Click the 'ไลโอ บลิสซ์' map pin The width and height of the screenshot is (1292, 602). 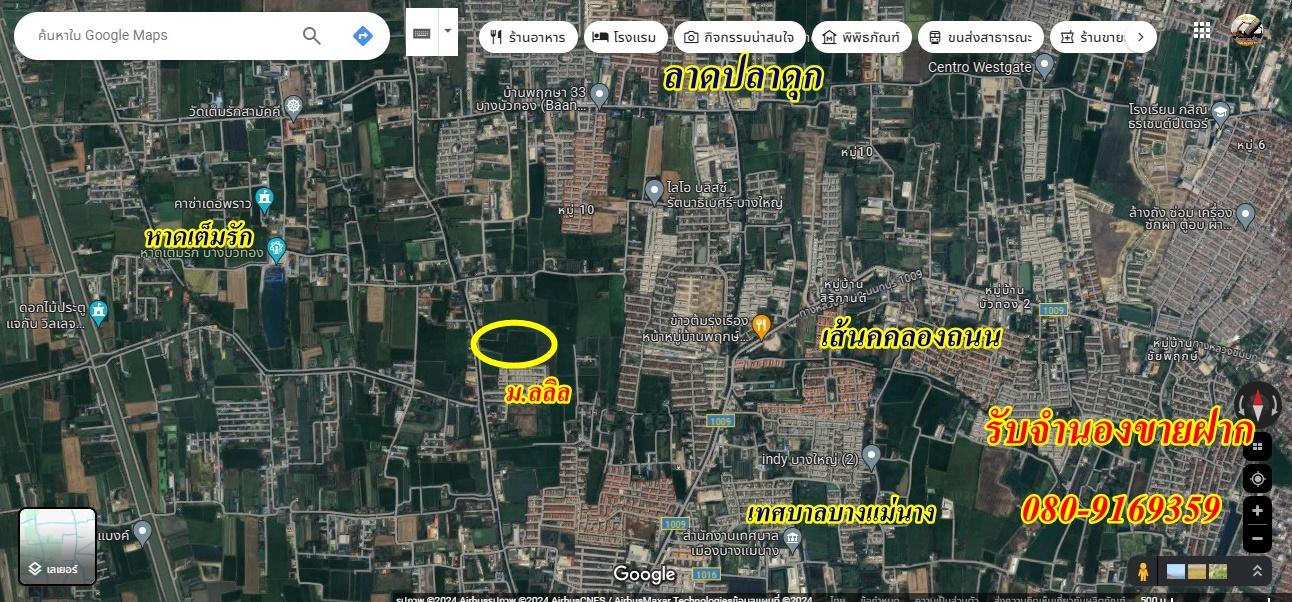pos(654,189)
